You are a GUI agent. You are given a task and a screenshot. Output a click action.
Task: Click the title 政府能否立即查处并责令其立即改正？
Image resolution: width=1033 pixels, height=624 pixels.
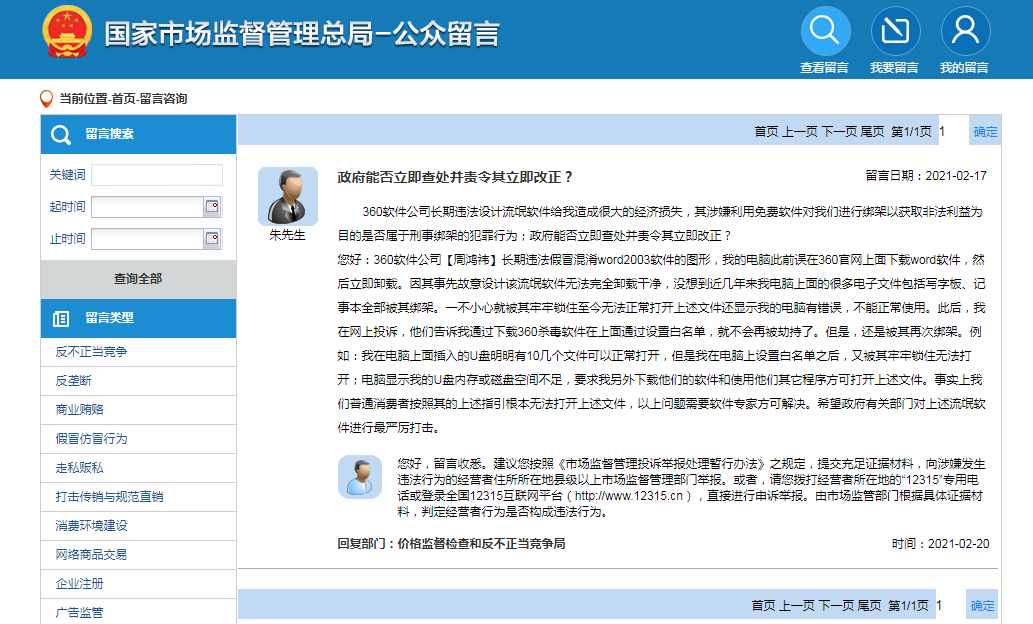(x=455, y=177)
